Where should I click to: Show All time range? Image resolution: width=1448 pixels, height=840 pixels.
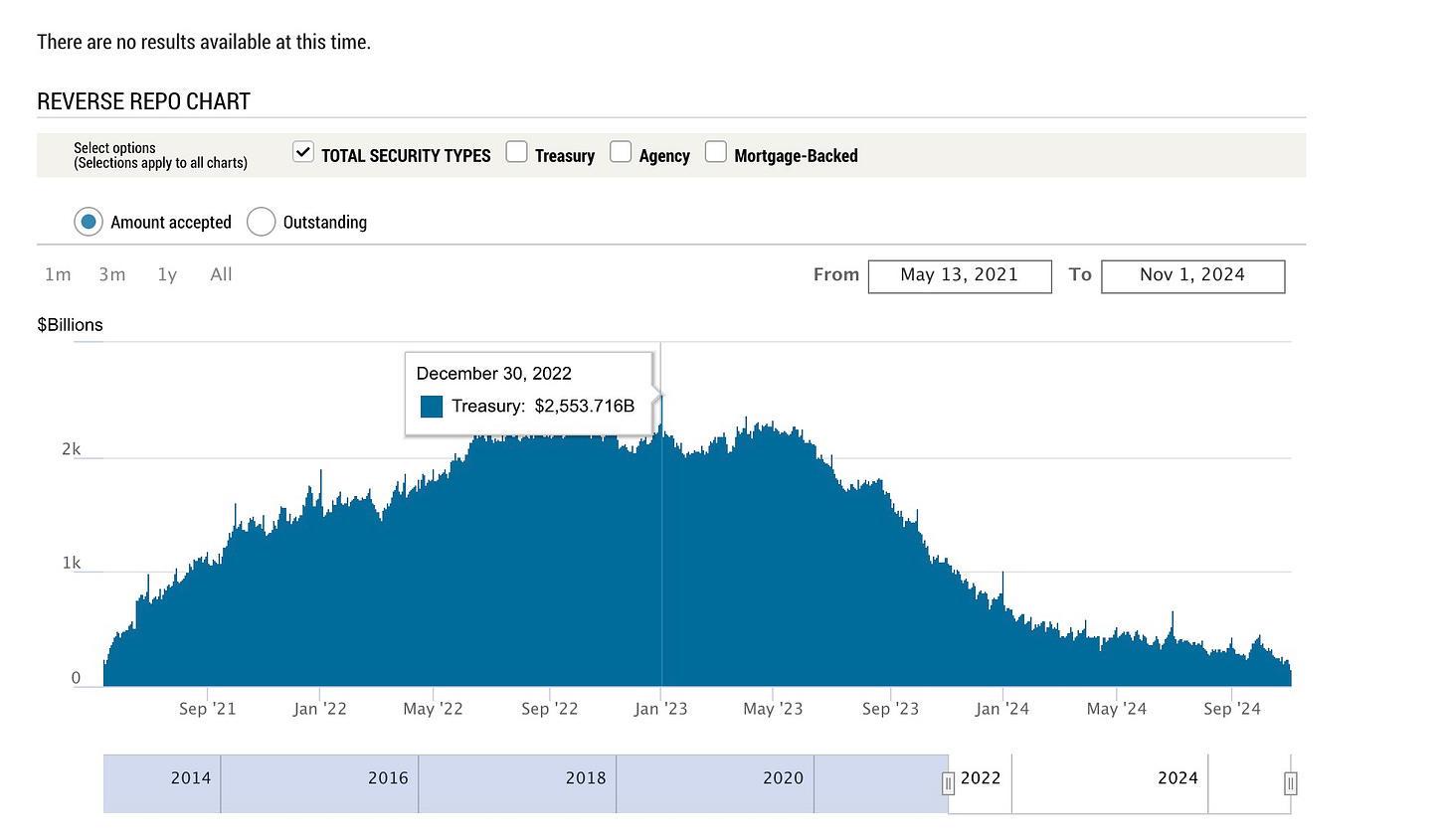click(x=221, y=274)
